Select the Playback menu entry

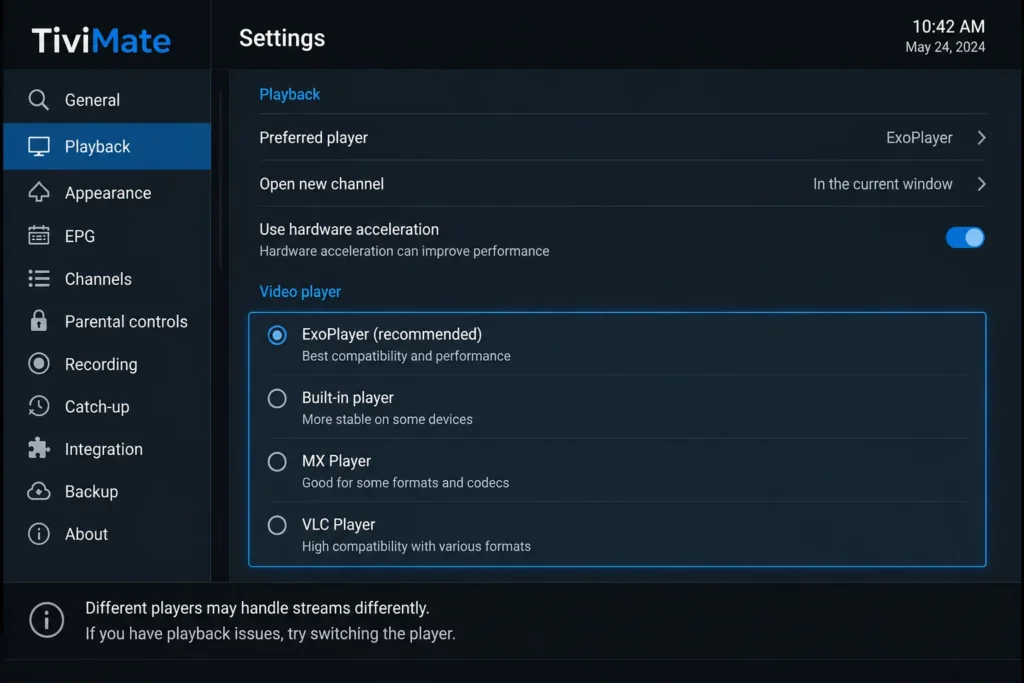[107, 146]
